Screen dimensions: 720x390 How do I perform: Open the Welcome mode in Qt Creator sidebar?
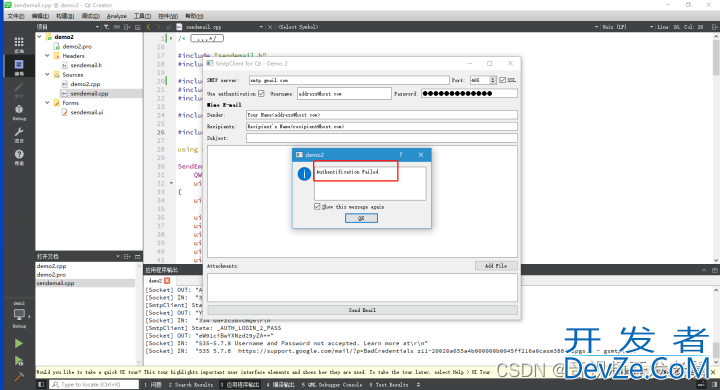19,45
